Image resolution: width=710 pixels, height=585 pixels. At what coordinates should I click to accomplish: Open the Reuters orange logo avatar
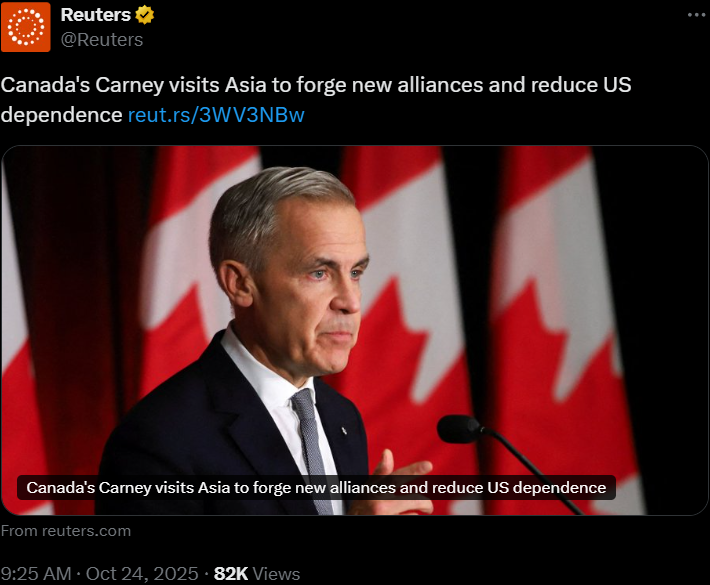26,27
